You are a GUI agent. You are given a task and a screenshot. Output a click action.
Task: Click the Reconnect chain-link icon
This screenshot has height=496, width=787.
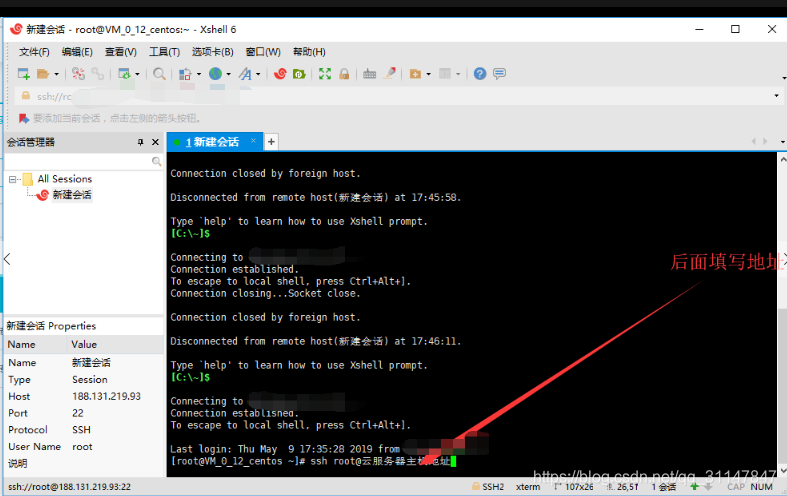(x=97, y=74)
